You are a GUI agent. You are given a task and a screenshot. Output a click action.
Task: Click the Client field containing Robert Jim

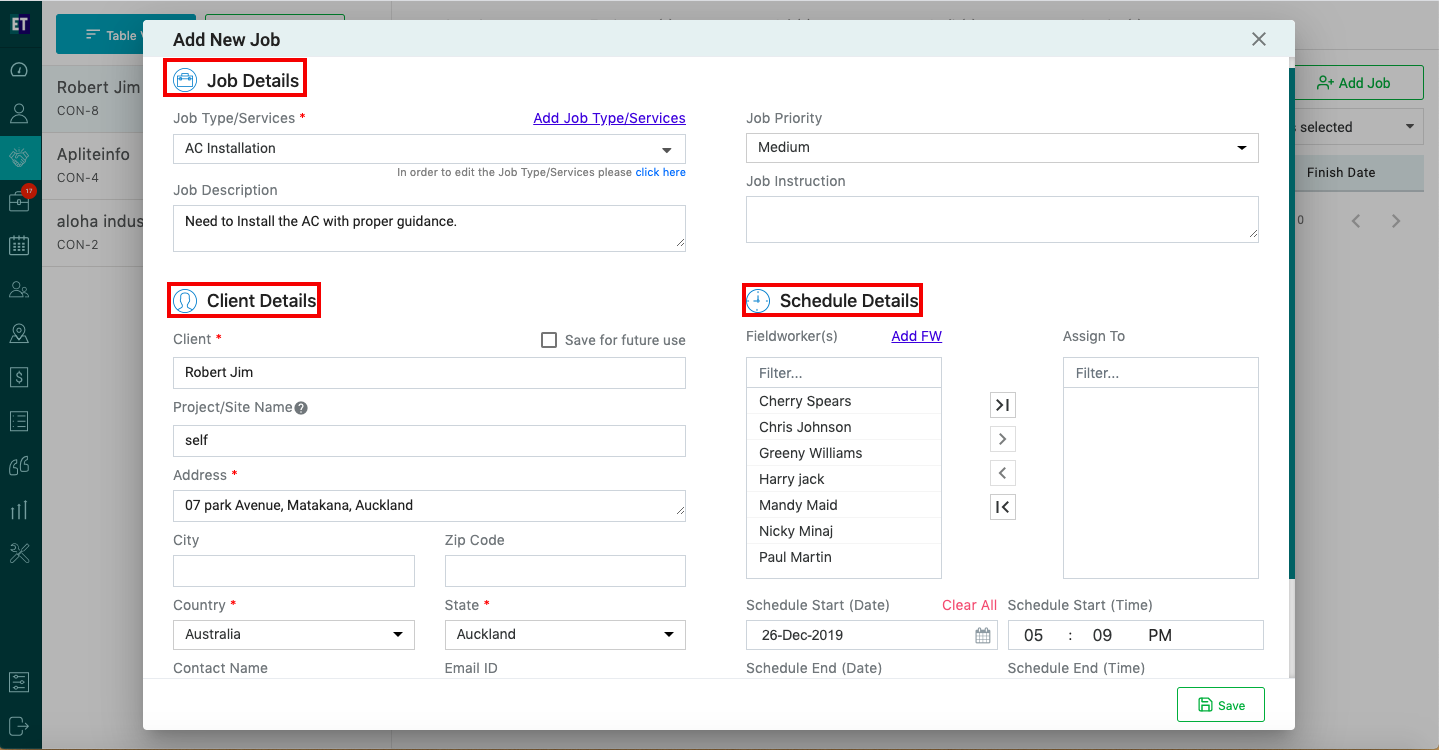[429, 373]
